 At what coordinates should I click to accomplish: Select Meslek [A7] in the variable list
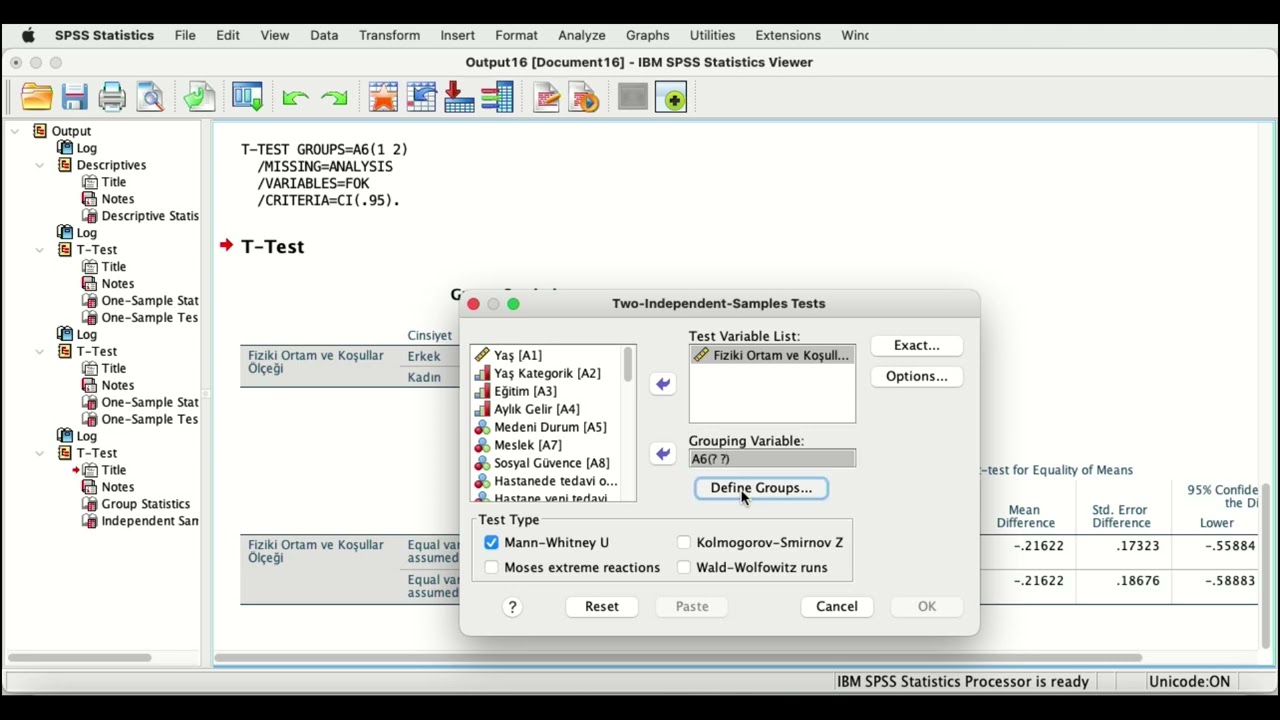[527, 445]
